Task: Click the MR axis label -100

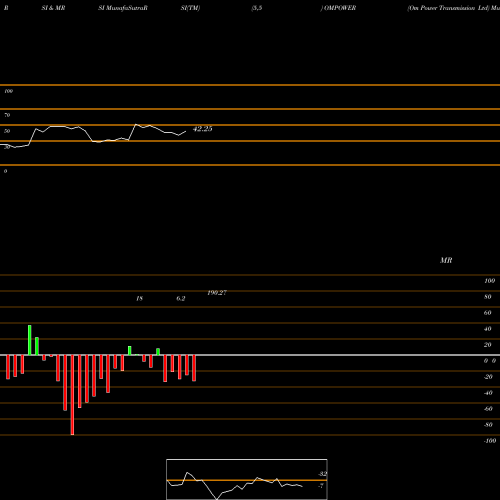Action: (490, 441)
